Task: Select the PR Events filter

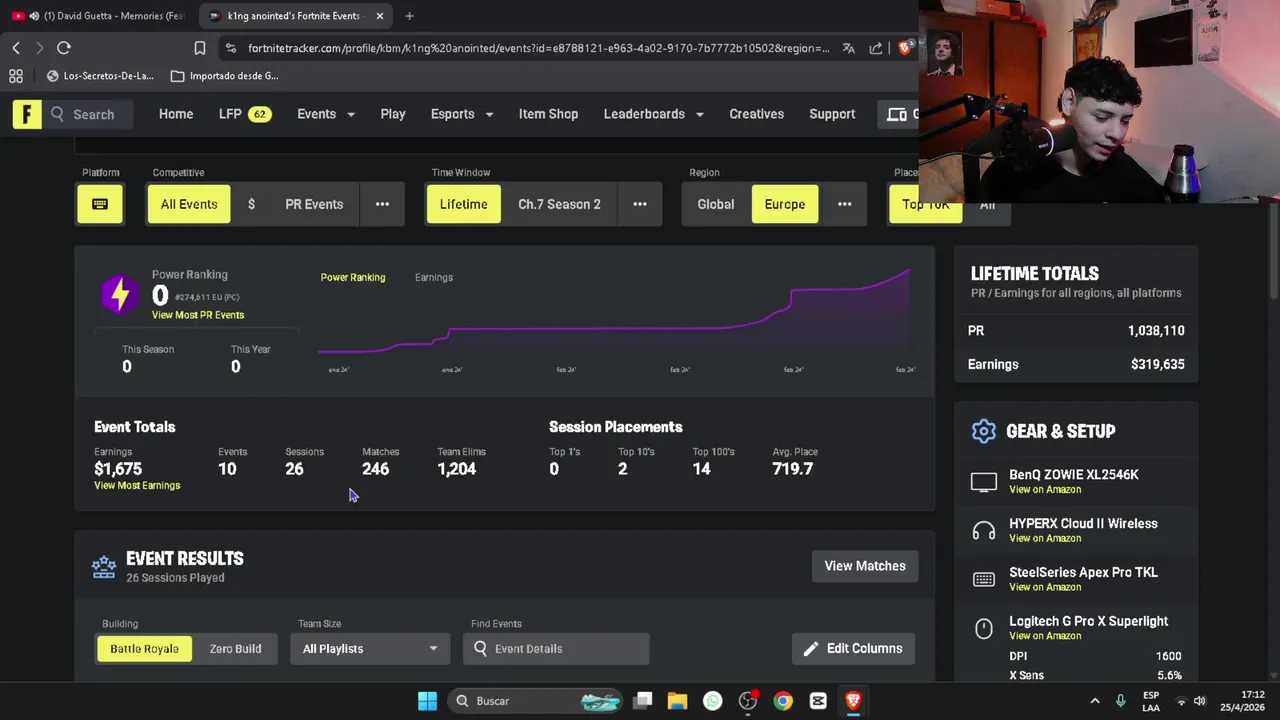Action: click(x=314, y=204)
